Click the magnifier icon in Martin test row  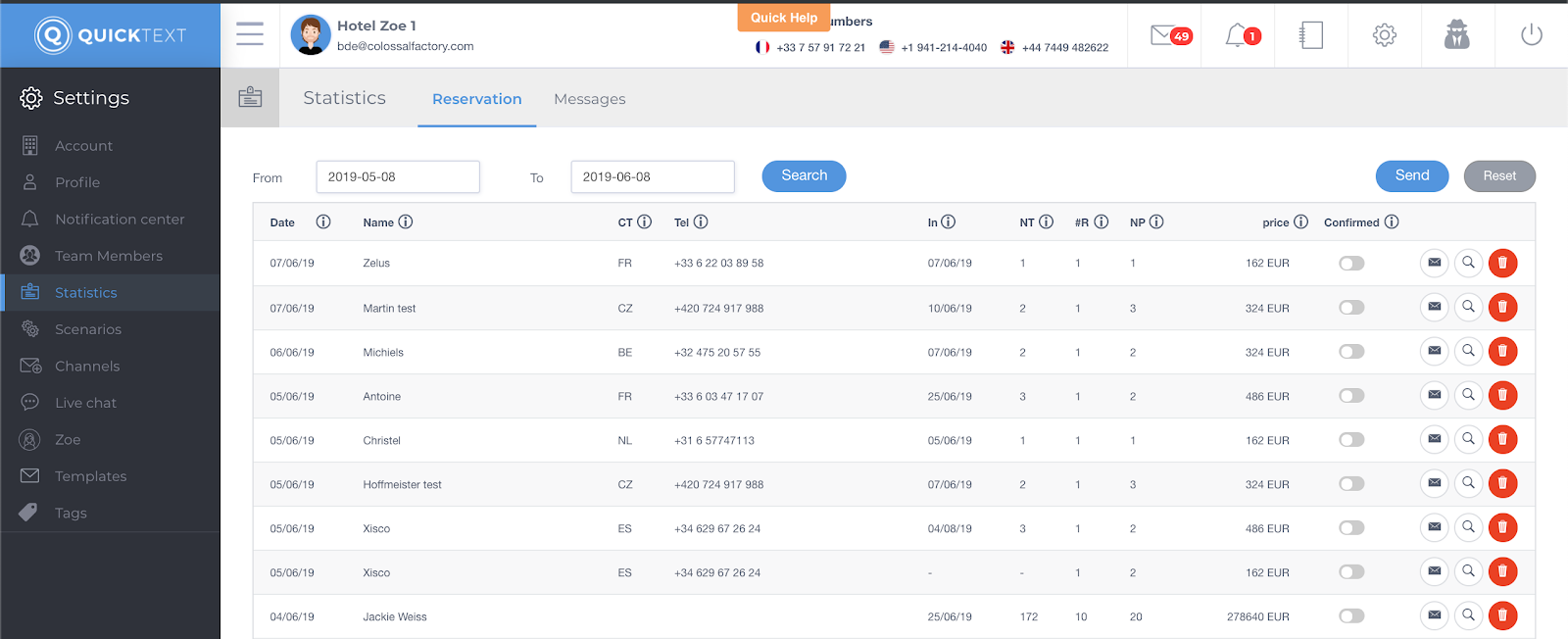(1468, 307)
